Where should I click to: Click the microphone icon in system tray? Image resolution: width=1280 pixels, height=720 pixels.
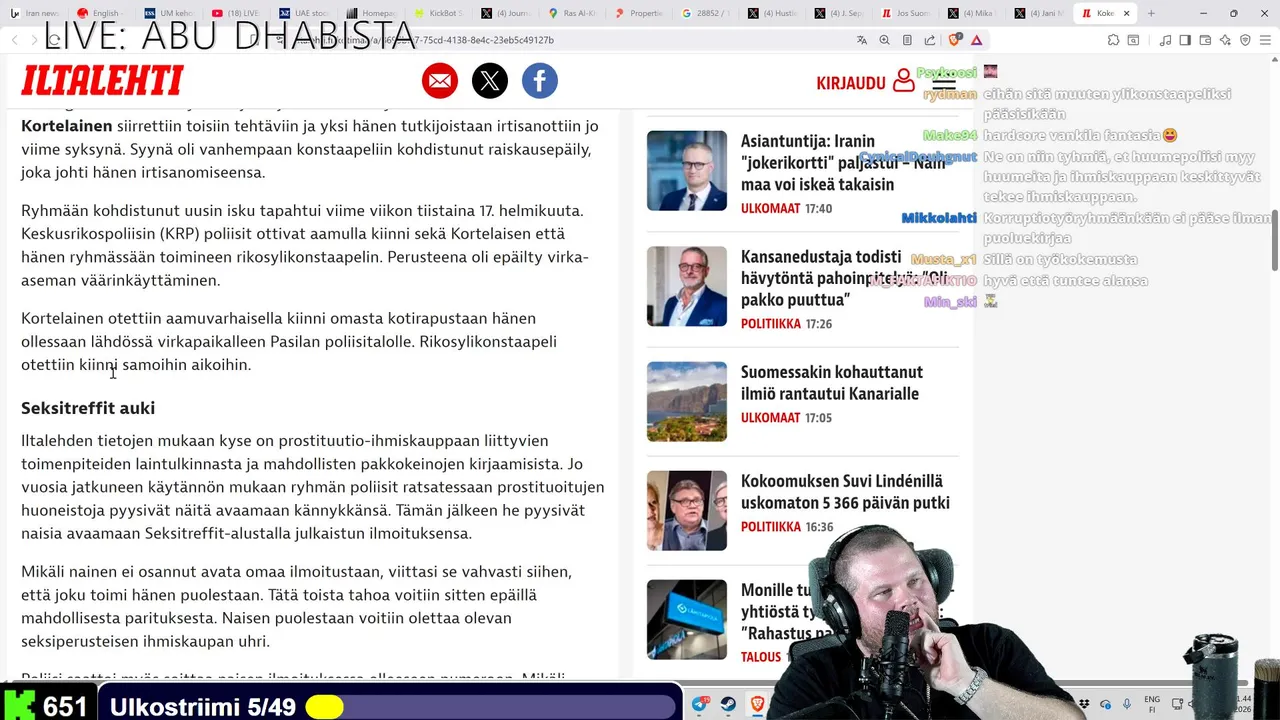[x=1126, y=704]
